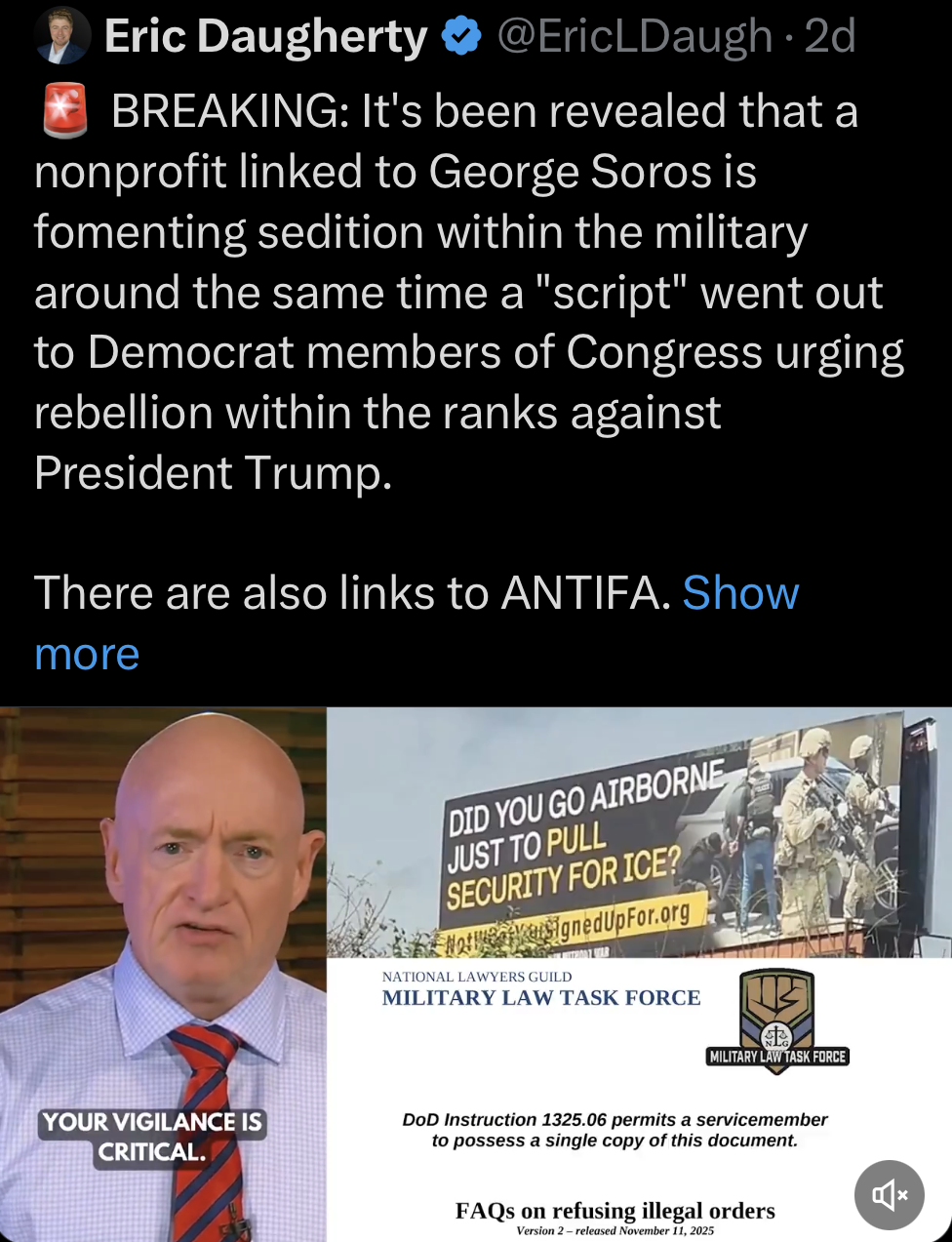Open the Eric Daugherty display name

click(x=265, y=36)
